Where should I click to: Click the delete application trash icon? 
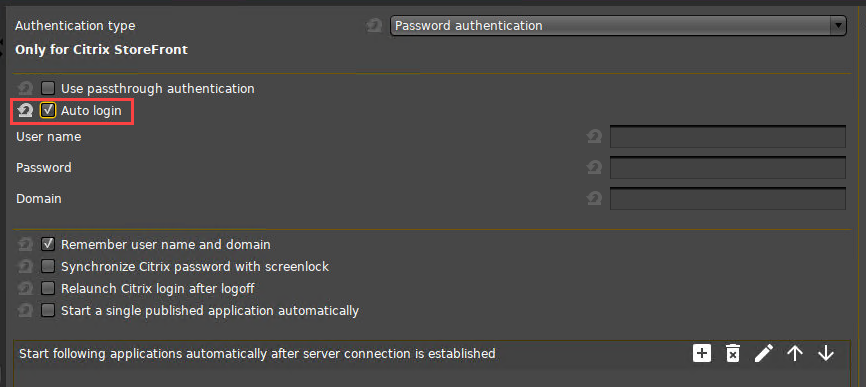coord(732,353)
